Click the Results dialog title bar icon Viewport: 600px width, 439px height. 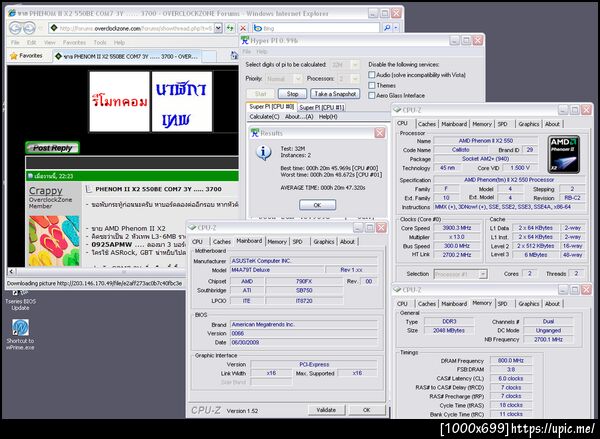pyautogui.click(x=255, y=133)
